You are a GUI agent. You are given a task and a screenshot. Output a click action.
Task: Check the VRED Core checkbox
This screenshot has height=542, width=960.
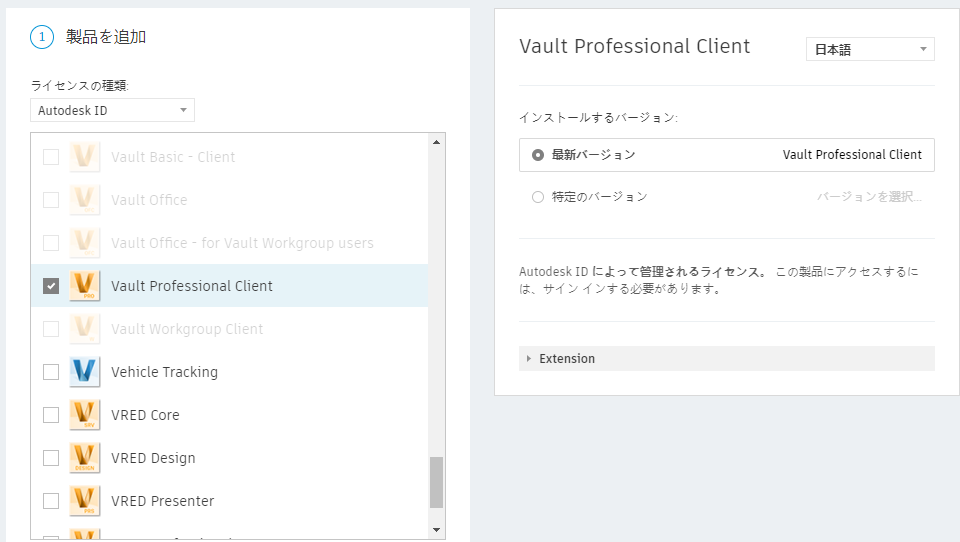(51, 415)
